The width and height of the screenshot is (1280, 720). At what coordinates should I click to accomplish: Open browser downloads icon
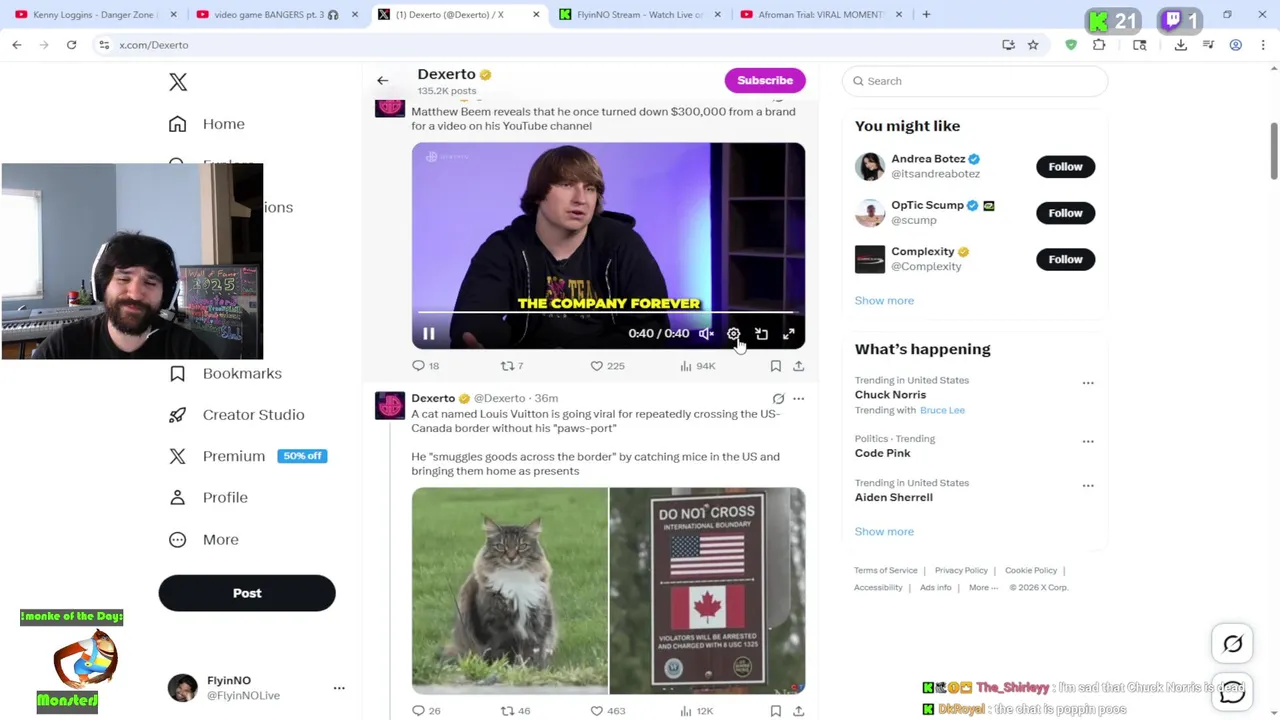click(x=1181, y=45)
